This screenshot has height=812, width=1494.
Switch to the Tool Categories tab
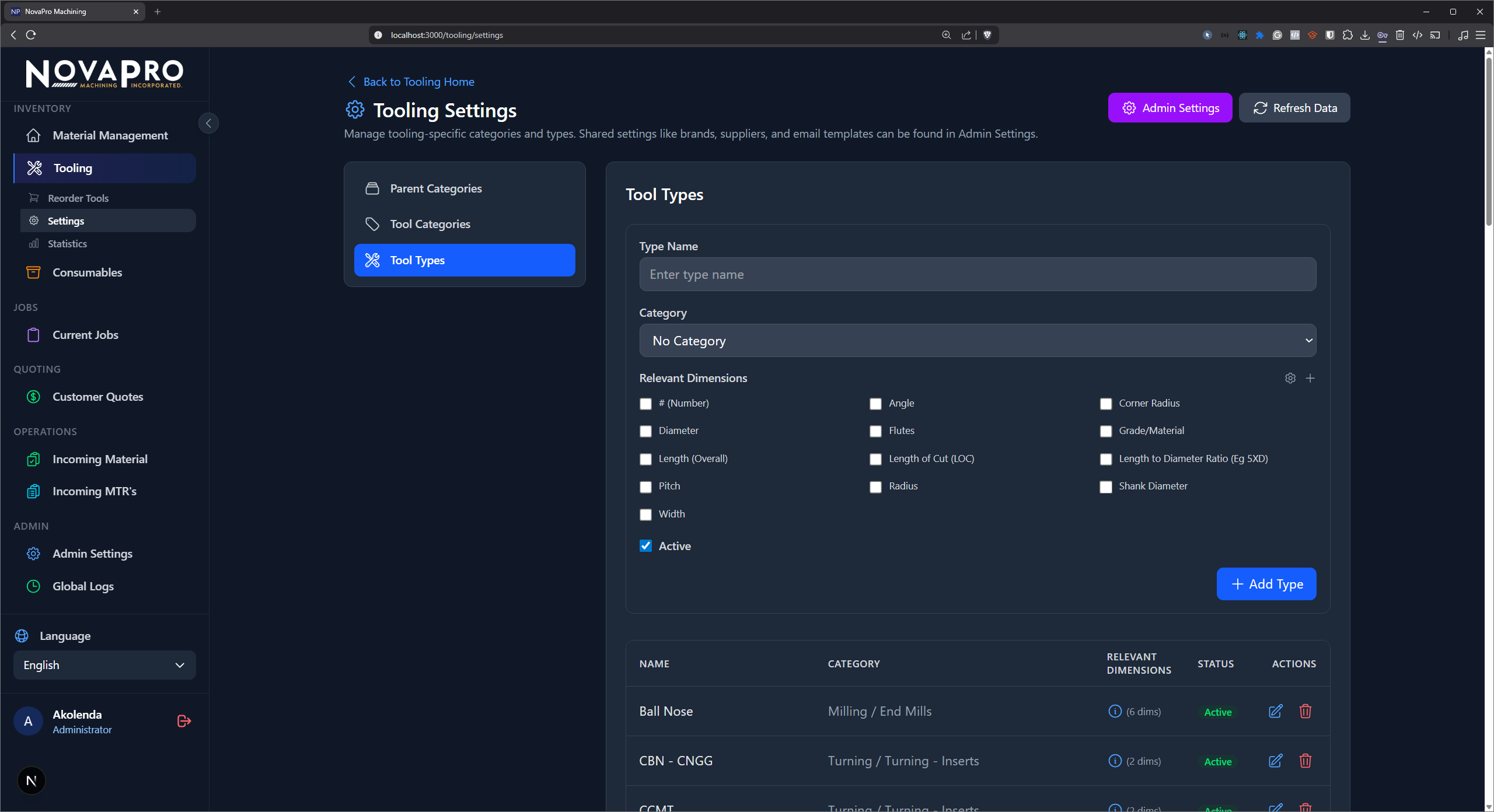(430, 224)
